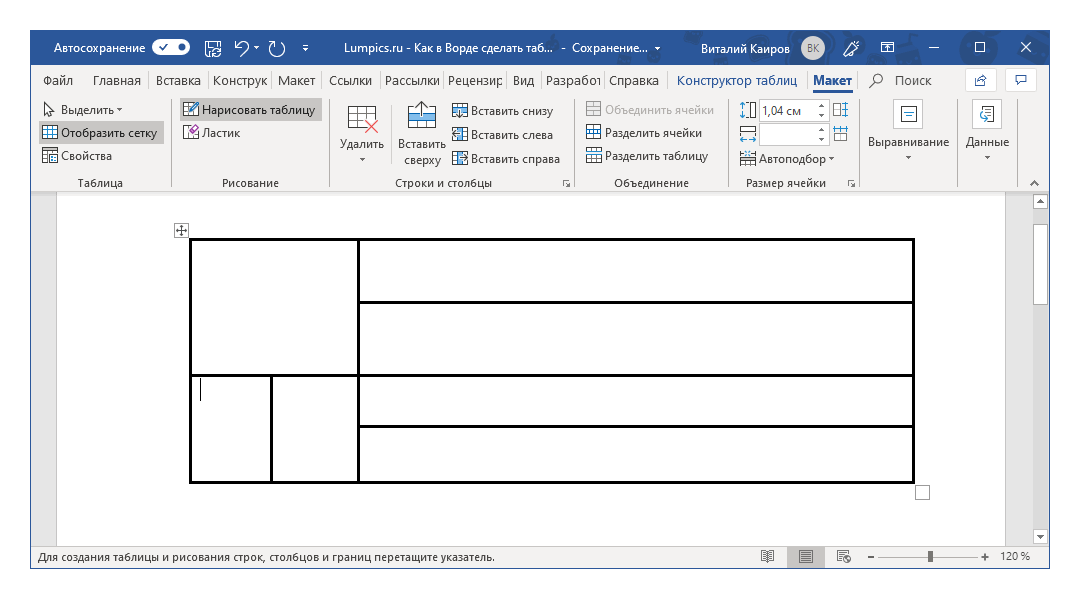The height and width of the screenshot is (599, 1080).
Task: Click Insert Left (Вставить слева) column
Action: 502,134
